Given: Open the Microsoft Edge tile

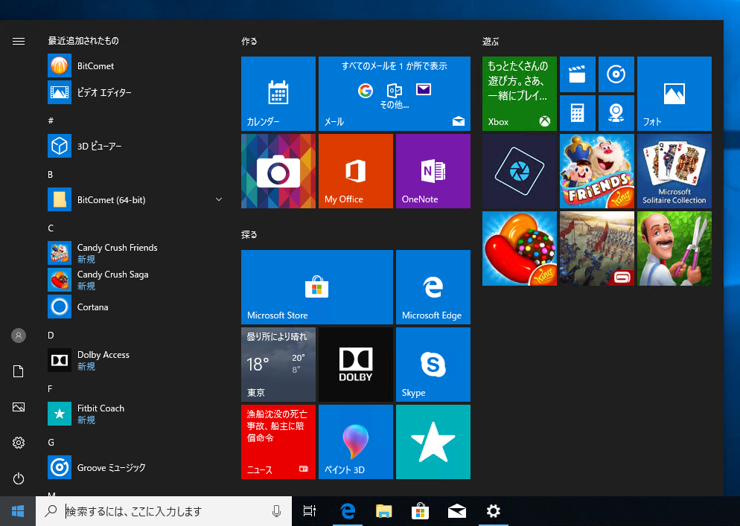Looking at the screenshot, I should [433, 287].
